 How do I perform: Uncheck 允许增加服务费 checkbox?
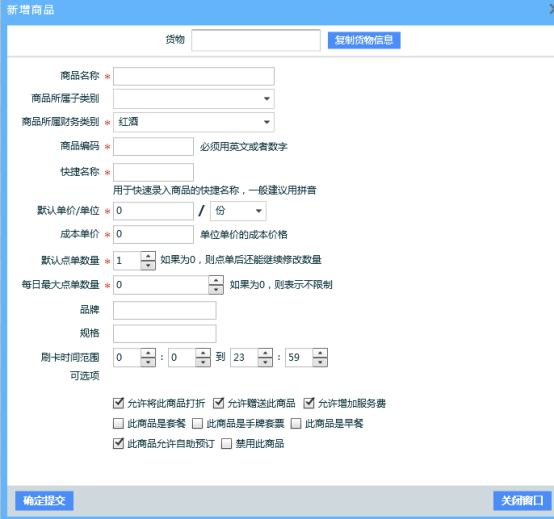click(309, 403)
